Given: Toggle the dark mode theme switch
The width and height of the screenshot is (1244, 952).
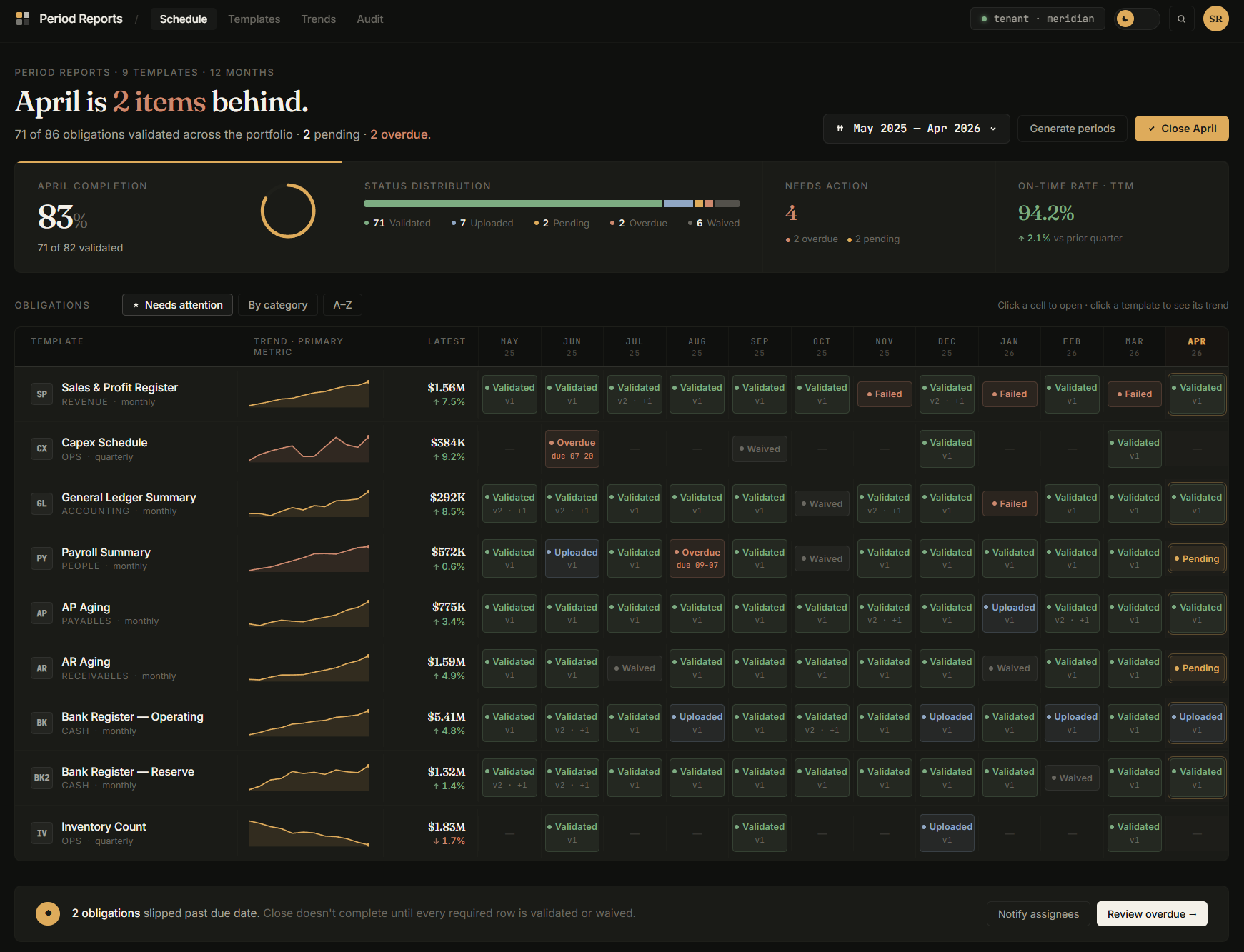Looking at the screenshot, I should (1137, 19).
